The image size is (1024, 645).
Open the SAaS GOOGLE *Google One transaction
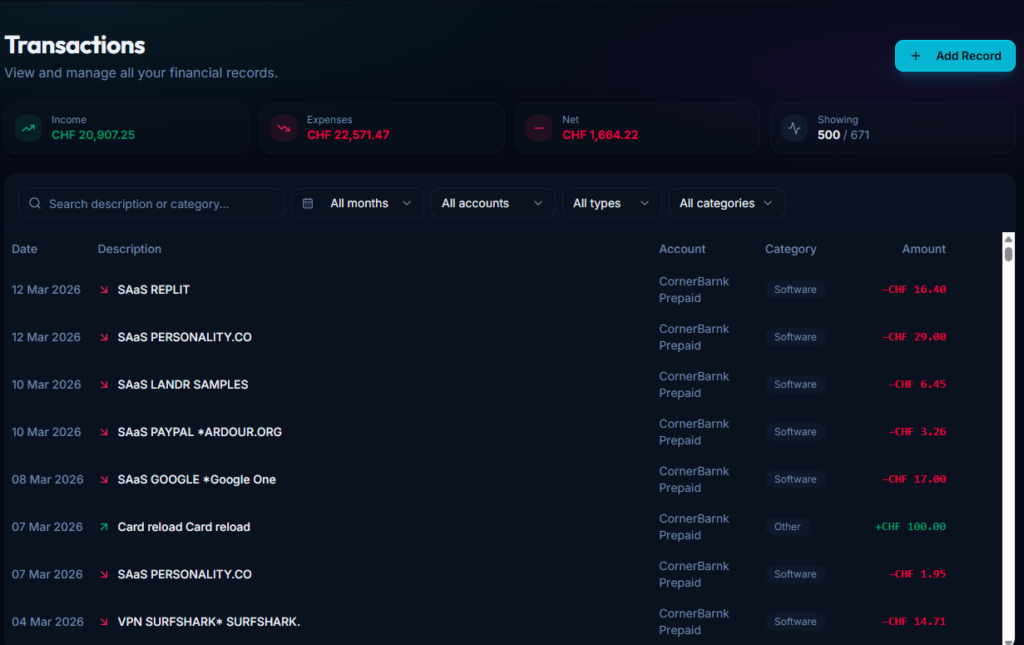[197, 480]
